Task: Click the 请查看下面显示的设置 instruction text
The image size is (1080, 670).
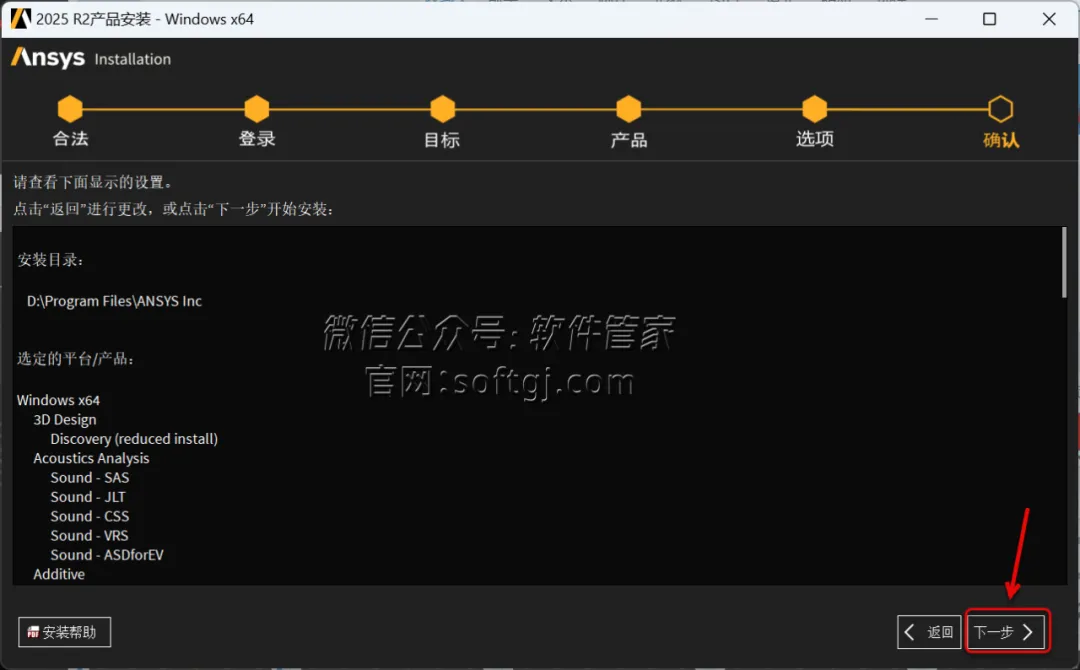Action: [93, 182]
